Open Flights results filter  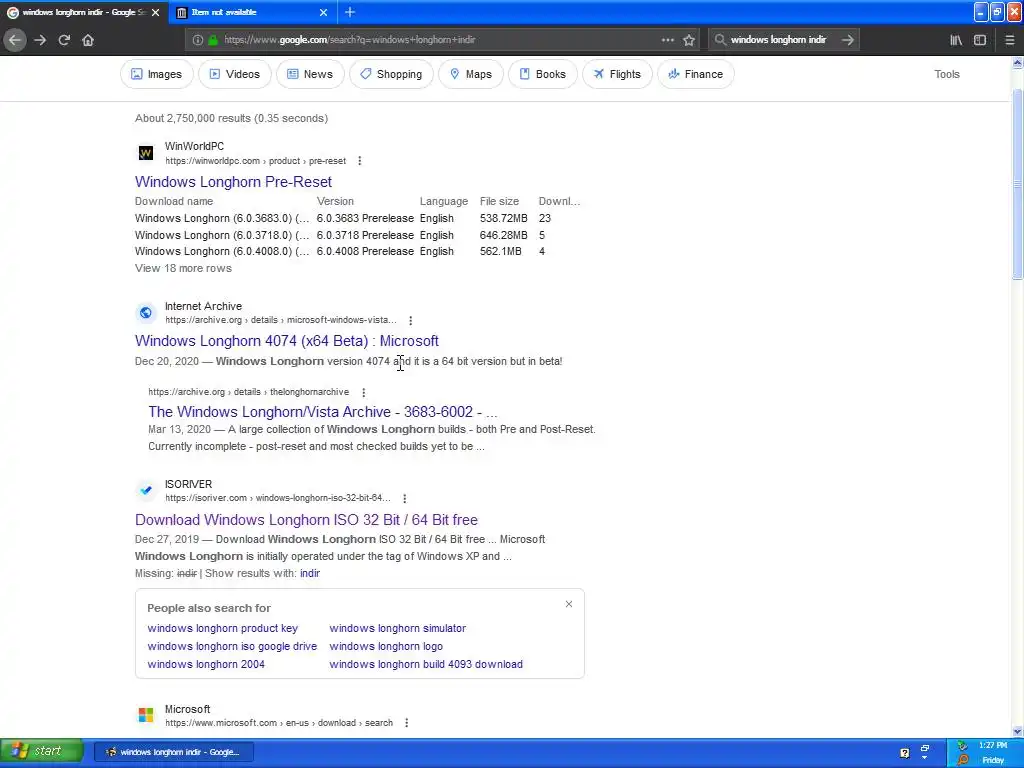coord(617,74)
